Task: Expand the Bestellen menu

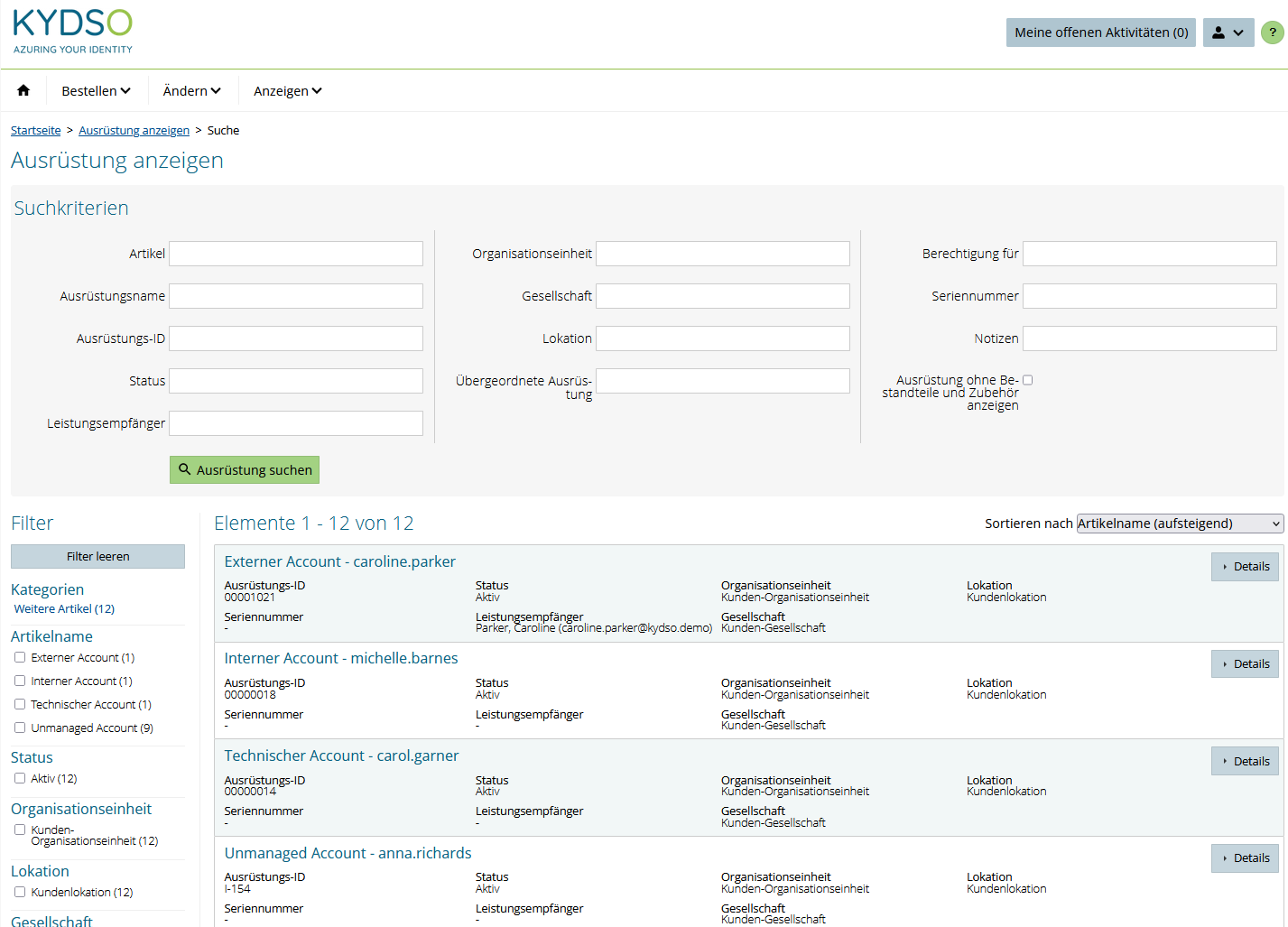Action: (96, 90)
